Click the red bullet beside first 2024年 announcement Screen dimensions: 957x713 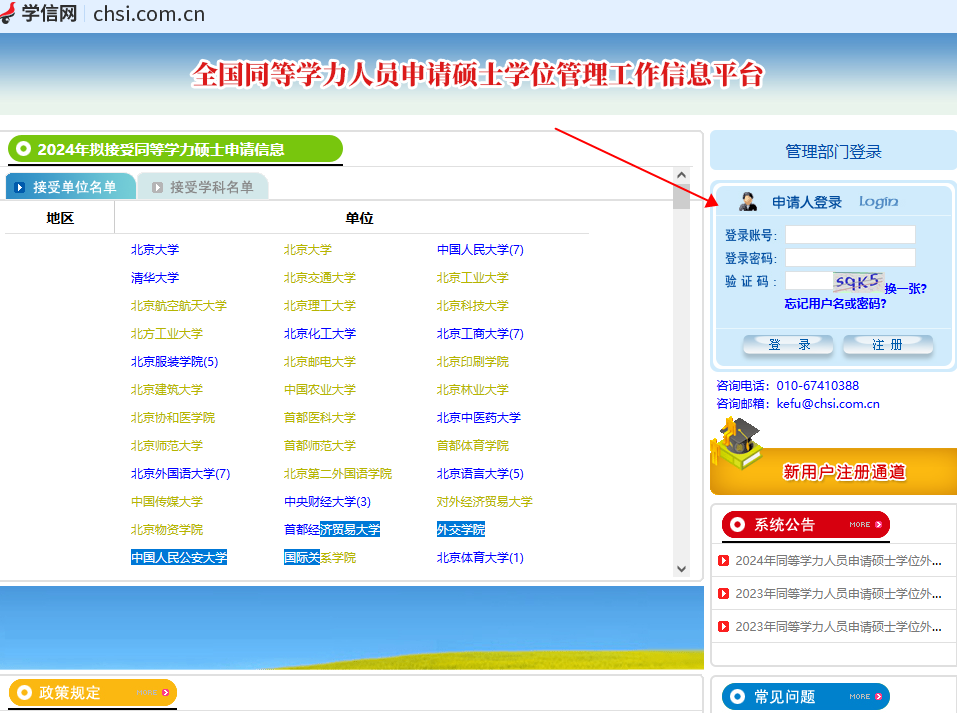723,560
